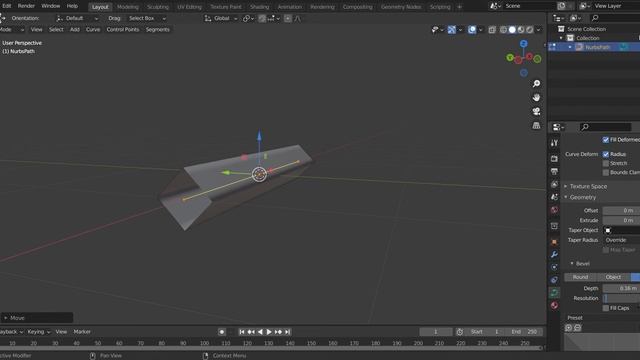Open the Object Constraints tab

(554, 280)
